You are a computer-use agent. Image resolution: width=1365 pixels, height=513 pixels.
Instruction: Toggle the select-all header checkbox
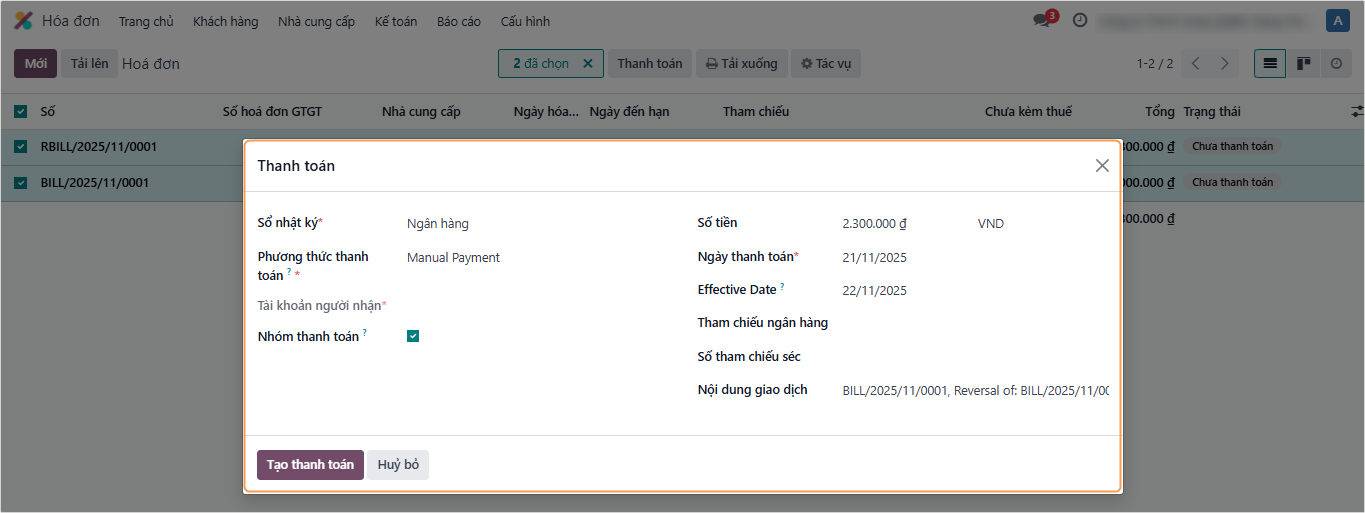point(20,111)
